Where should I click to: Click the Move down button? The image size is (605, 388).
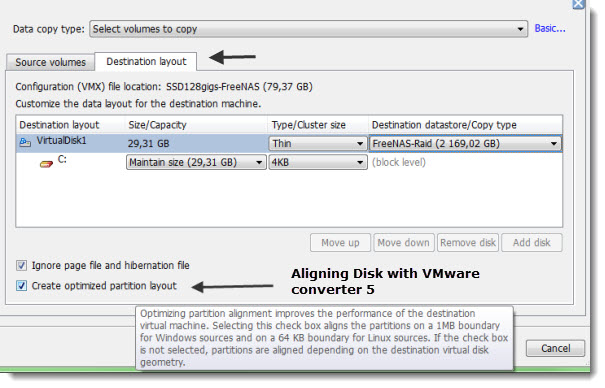point(404,243)
